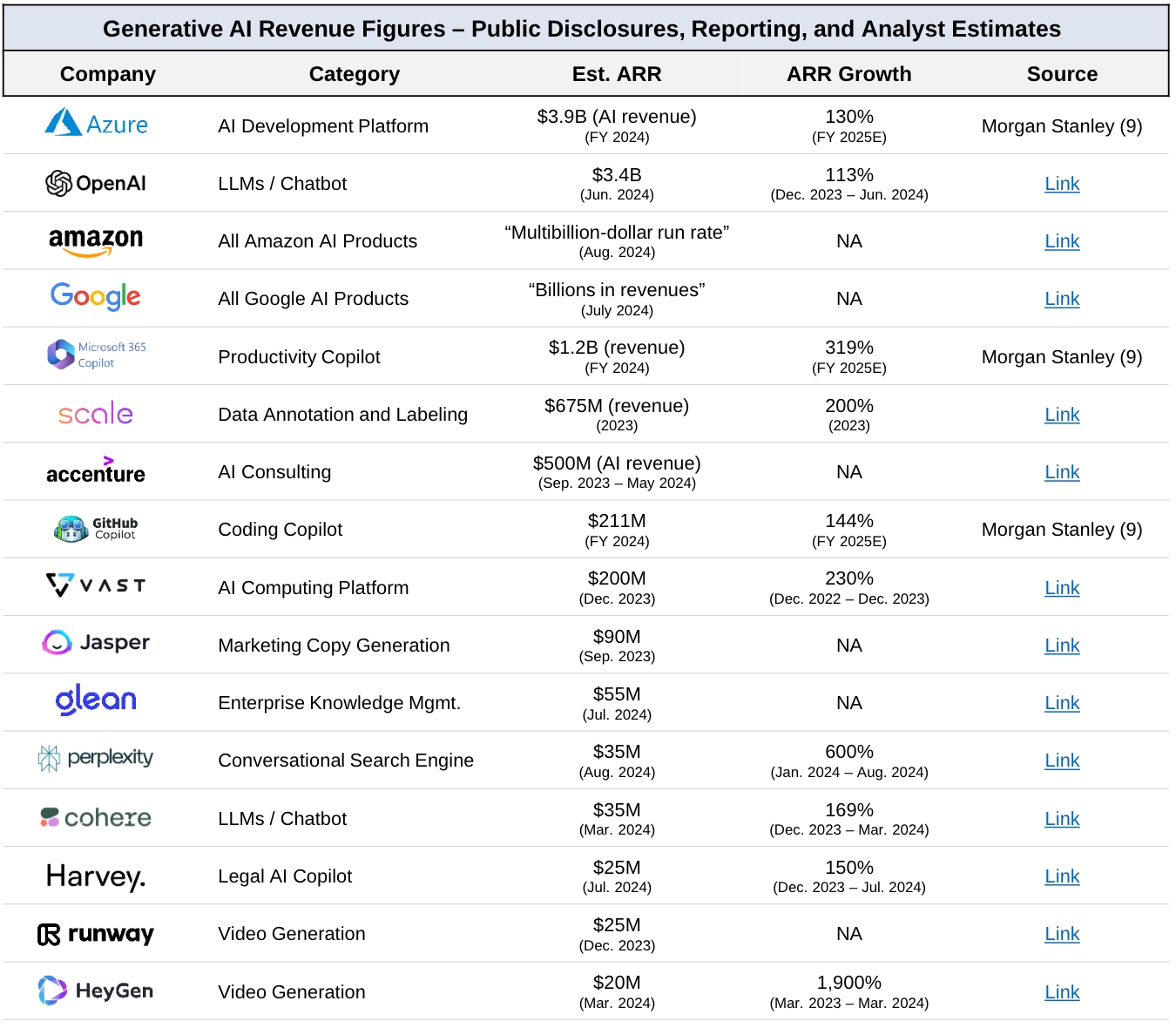The image size is (1176, 1028).
Task: Click the table title banner
Action: point(582,29)
